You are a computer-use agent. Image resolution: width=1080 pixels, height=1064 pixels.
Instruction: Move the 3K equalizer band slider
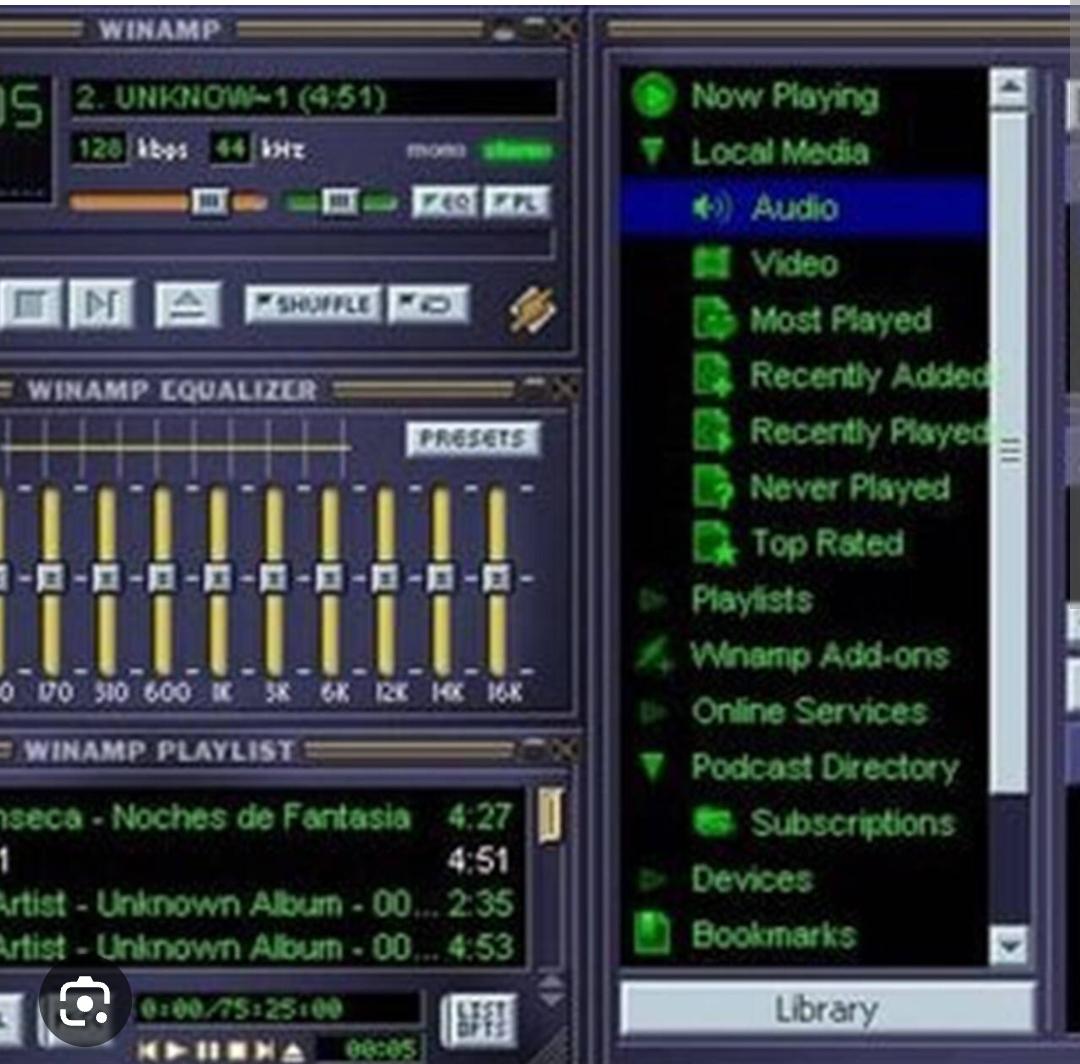pos(273,579)
